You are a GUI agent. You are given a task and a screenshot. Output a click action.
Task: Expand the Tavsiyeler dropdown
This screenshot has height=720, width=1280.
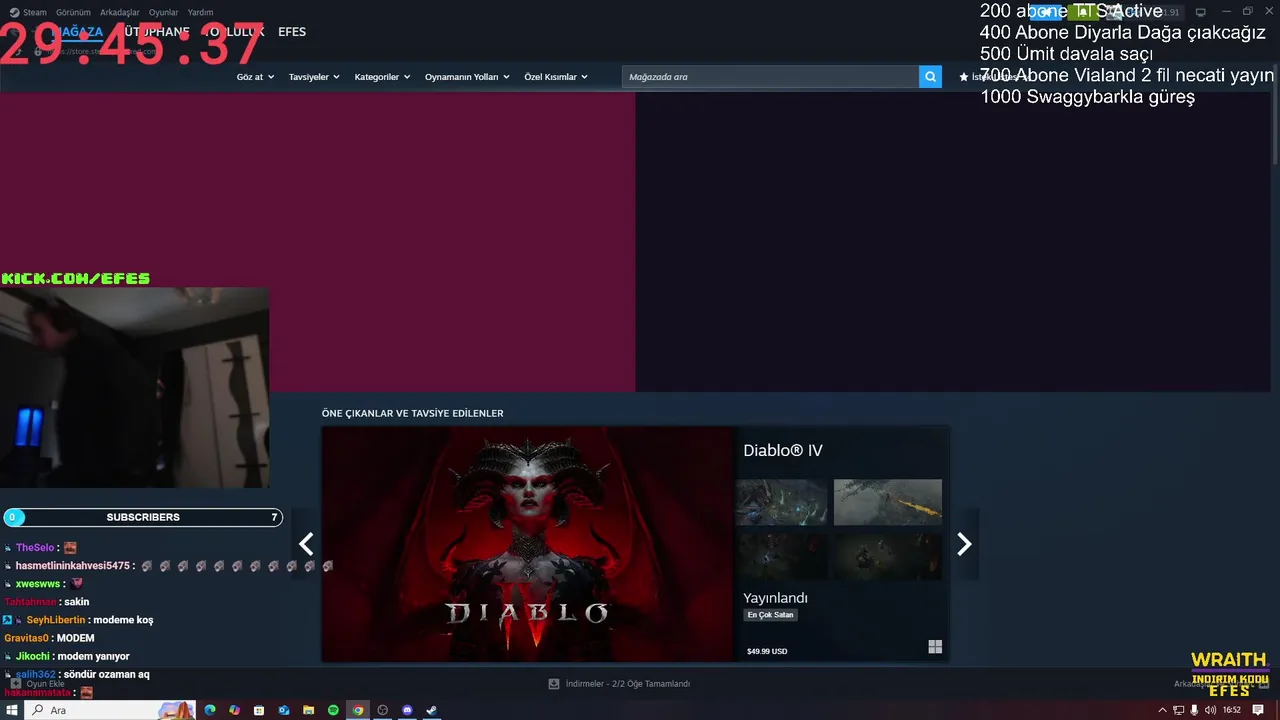coord(314,77)
